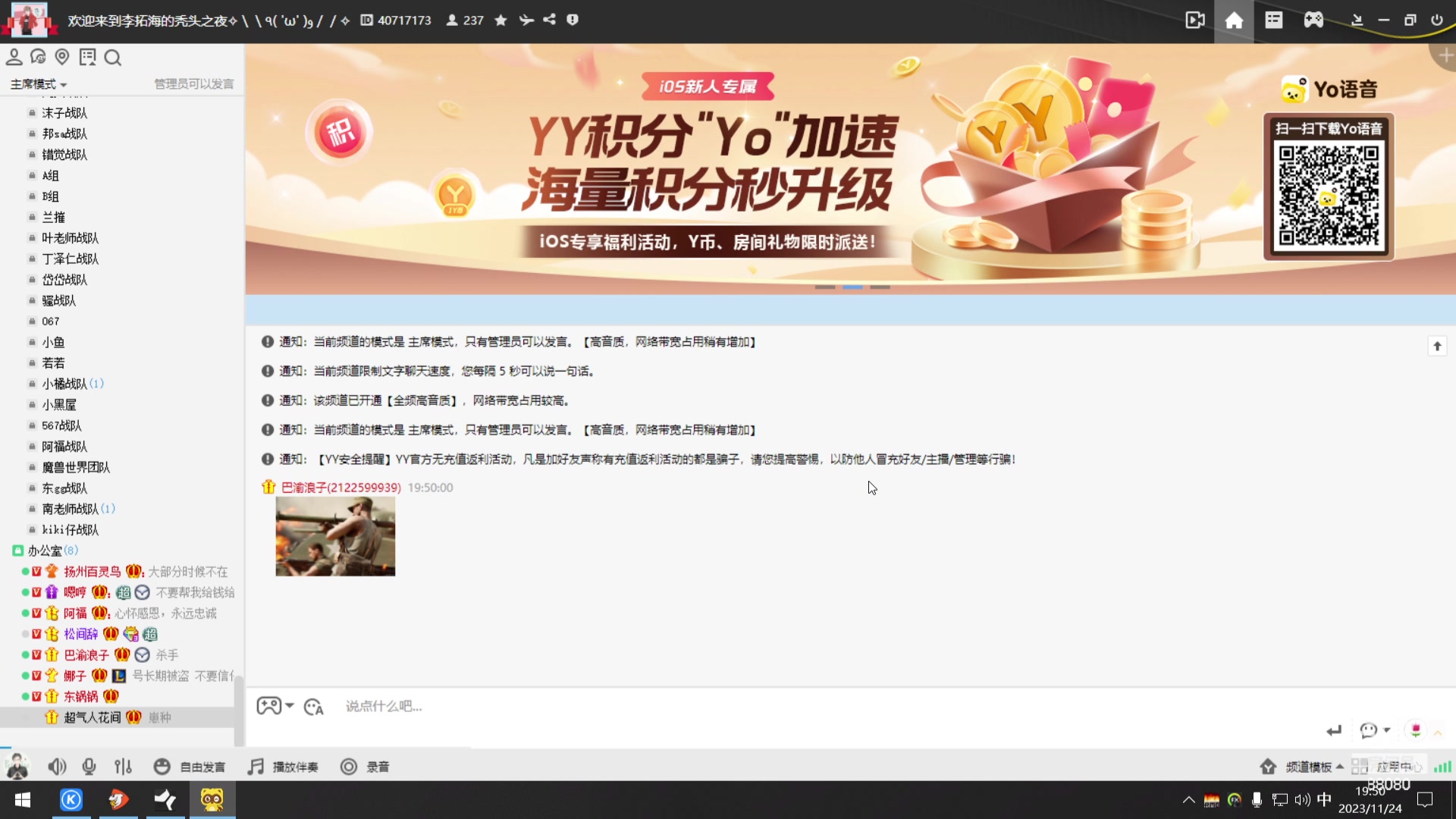Open the contacts panel icon
The height and width of the screenshot is (819, 1456).
point(14,57)
